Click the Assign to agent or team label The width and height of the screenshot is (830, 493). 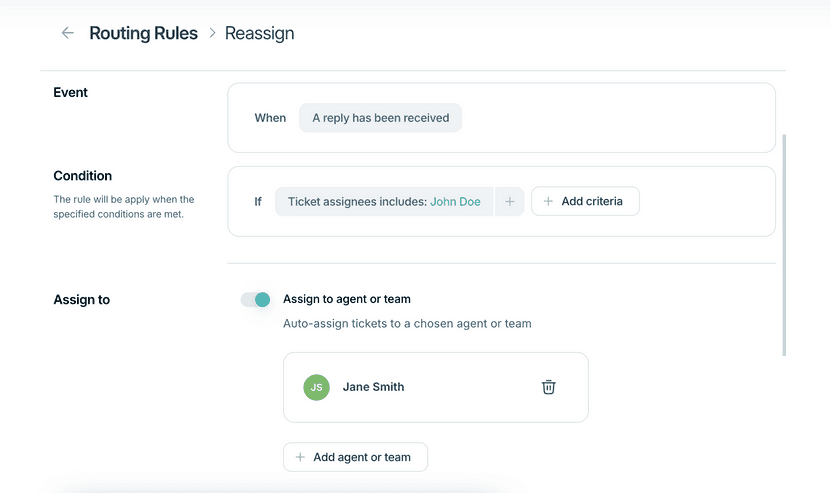point(347,299)
